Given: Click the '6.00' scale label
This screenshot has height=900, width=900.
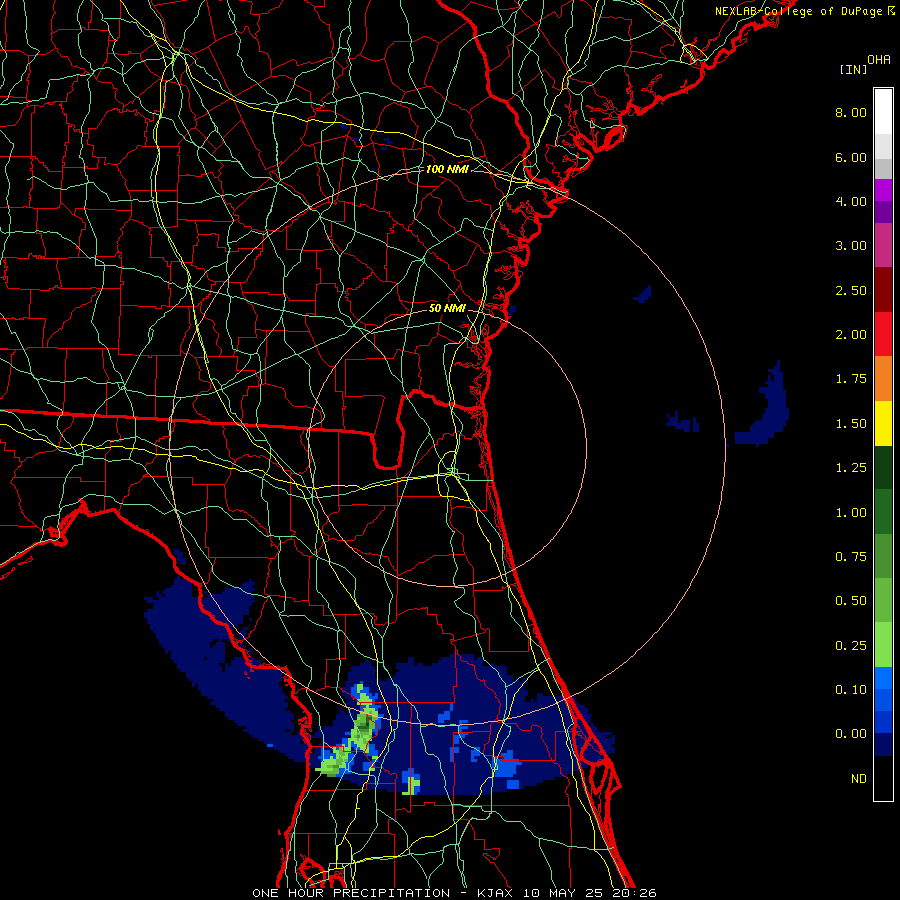Looking at the screenshot, I should pyautogui.click(x=851, y=157).
